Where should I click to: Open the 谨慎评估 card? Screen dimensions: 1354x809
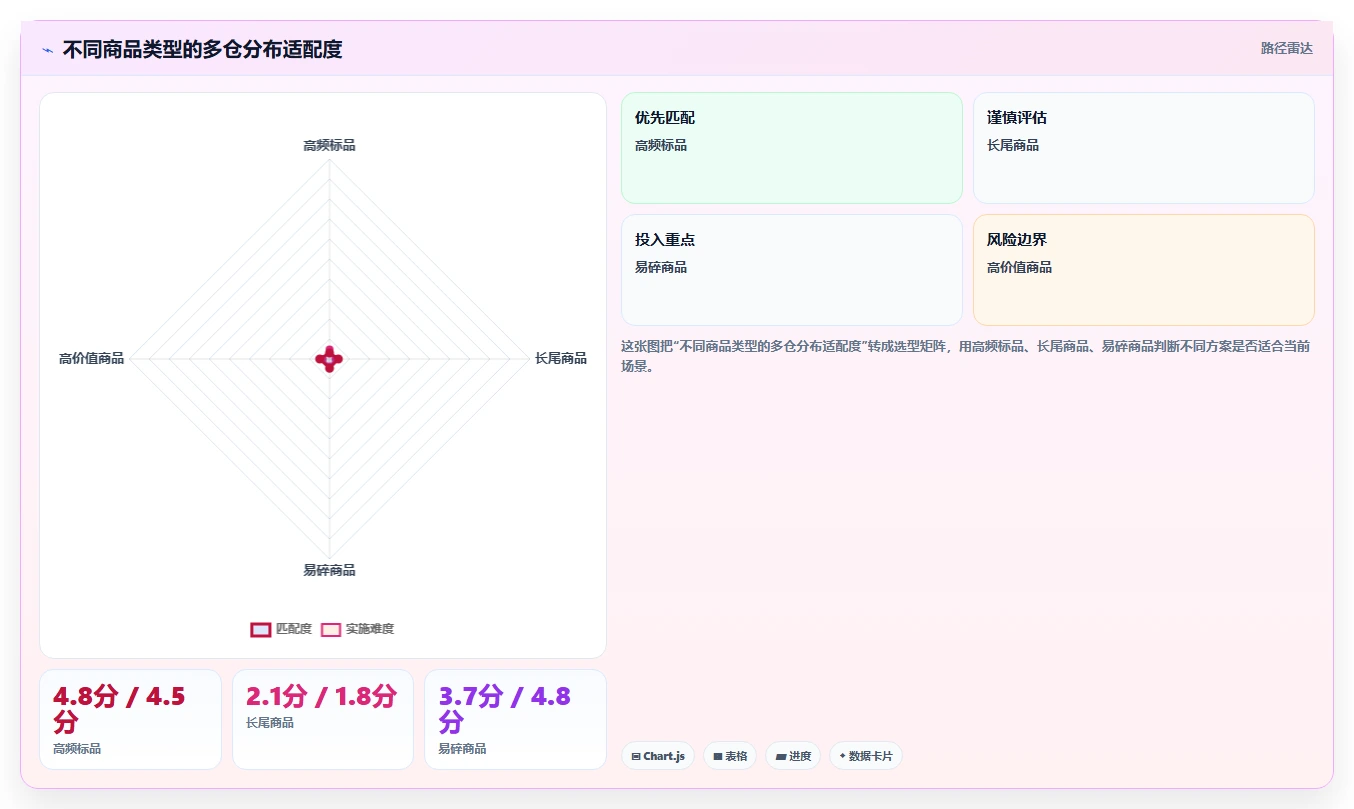coord(1144,148)
